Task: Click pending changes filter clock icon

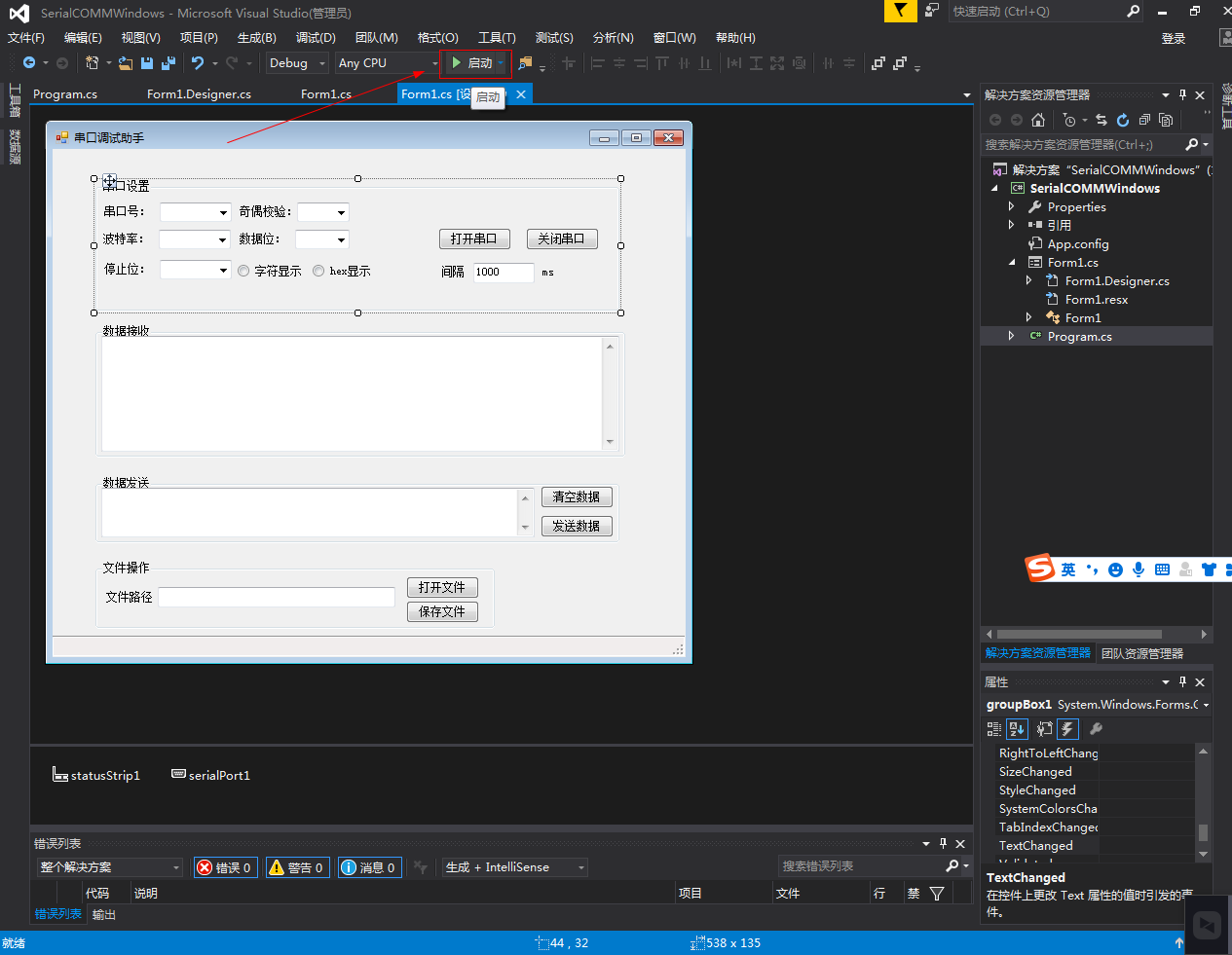Action: (1069, 120)
